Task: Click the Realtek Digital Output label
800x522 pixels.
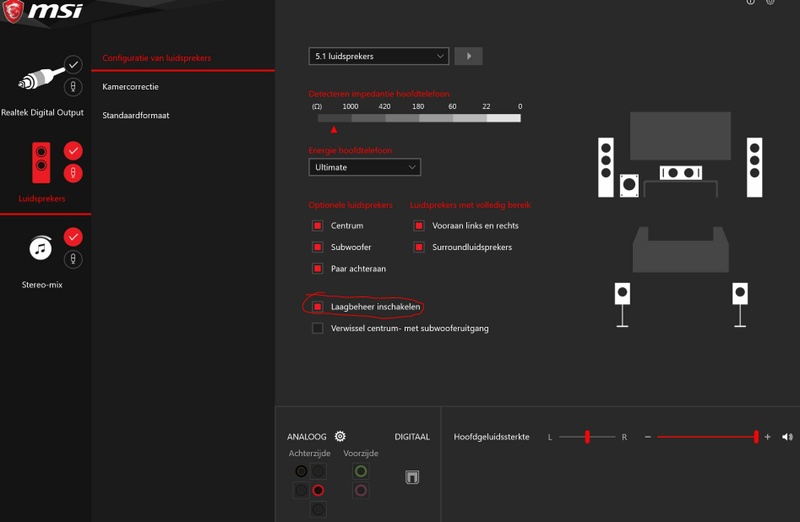Action: tap(42, 113)
